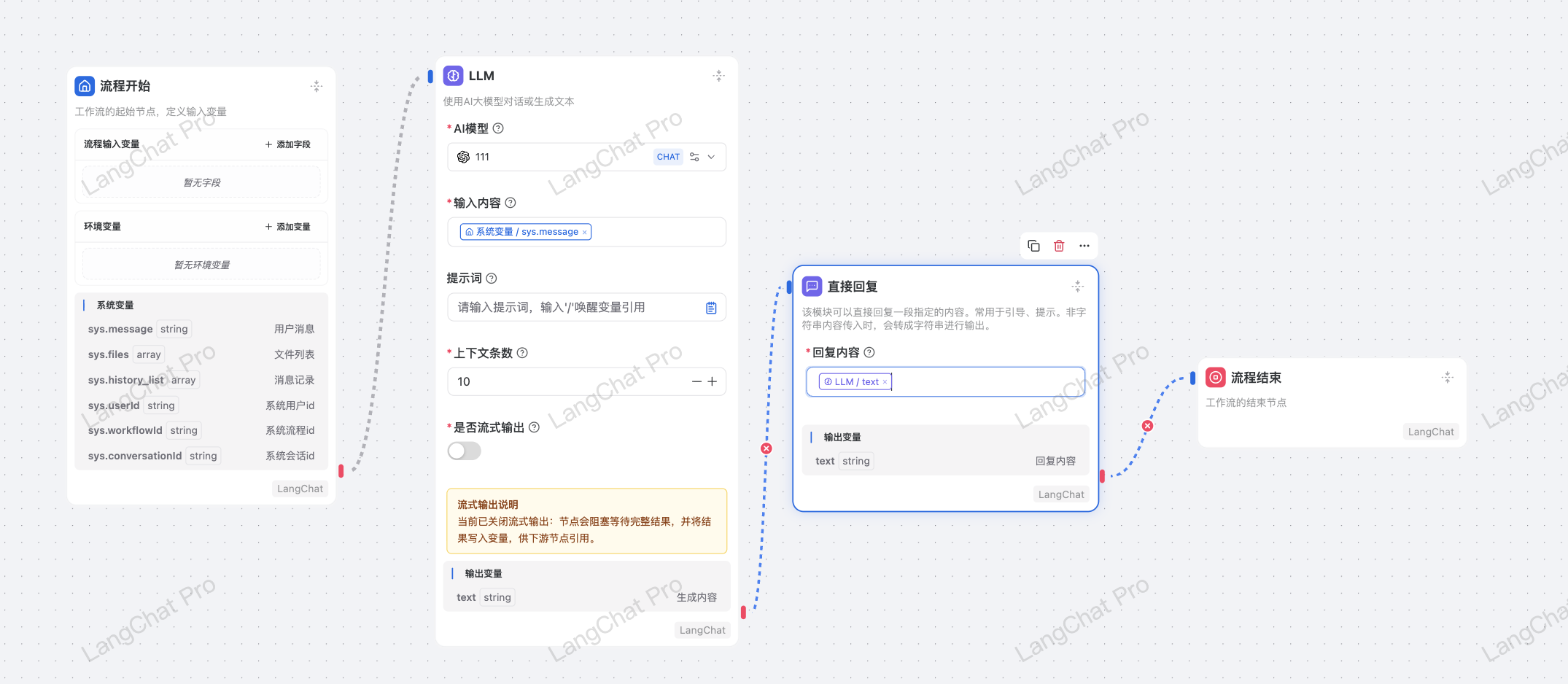Image resolution: width=1568 pixels, height=684 pixels.
Task: Delete the connection between LLM and 直接回复
Action: (766, 448)
